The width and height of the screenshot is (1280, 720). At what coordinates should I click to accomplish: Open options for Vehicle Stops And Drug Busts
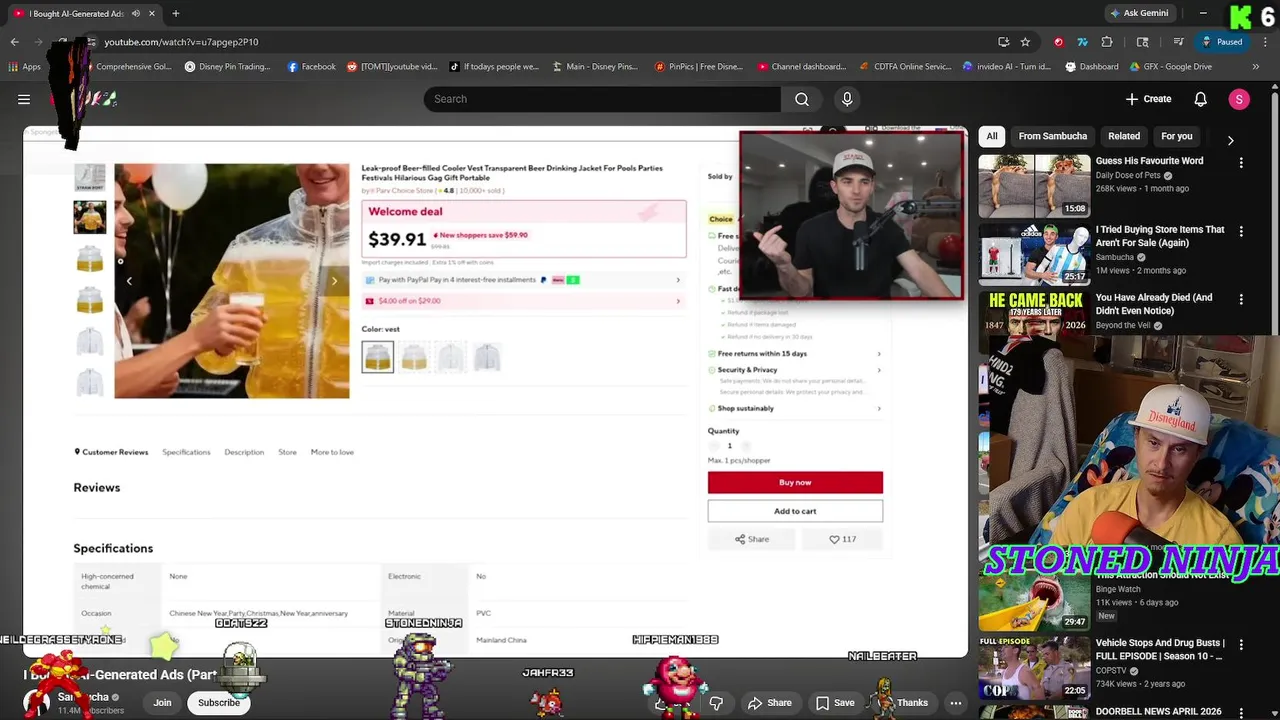pyautogui.click(x=1241, y=645)
